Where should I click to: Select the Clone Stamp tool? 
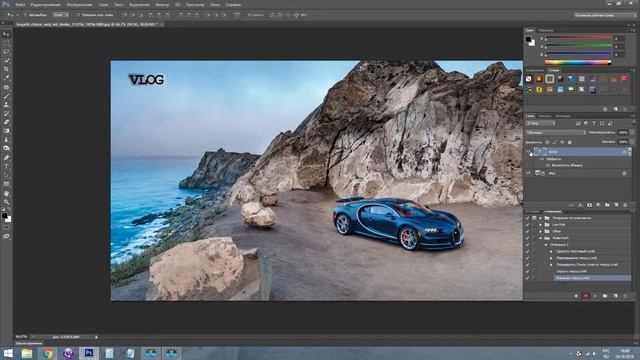tap(6, 105)
